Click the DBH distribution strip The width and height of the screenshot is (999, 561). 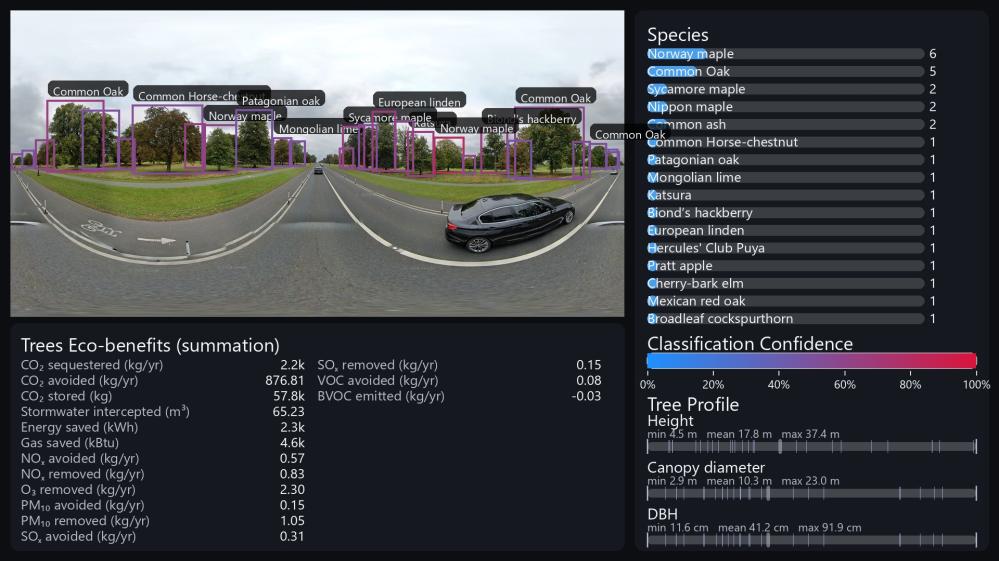tap(811, 540)
